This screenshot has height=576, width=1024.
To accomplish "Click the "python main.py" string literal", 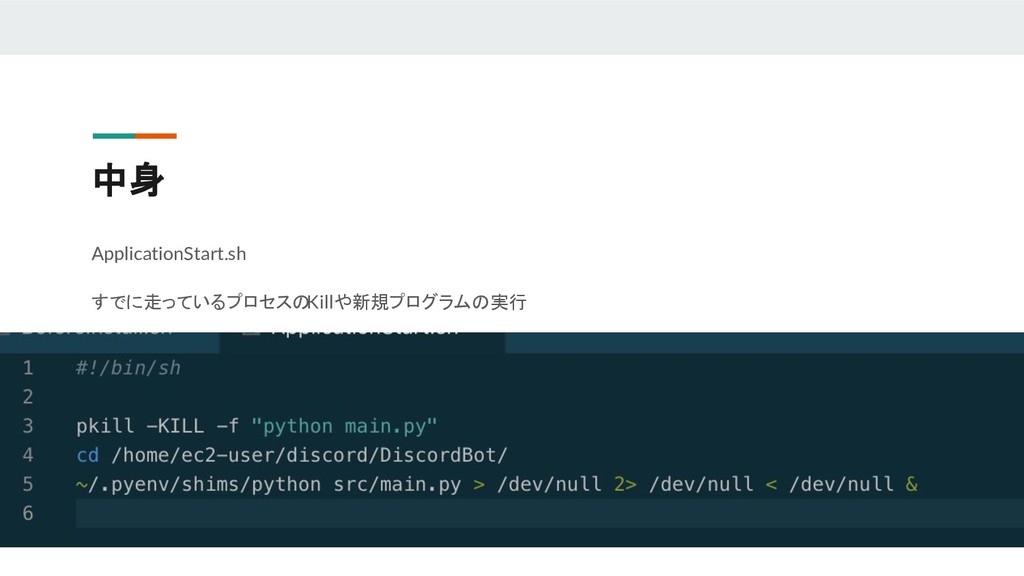I will click(x=344, y=426).
